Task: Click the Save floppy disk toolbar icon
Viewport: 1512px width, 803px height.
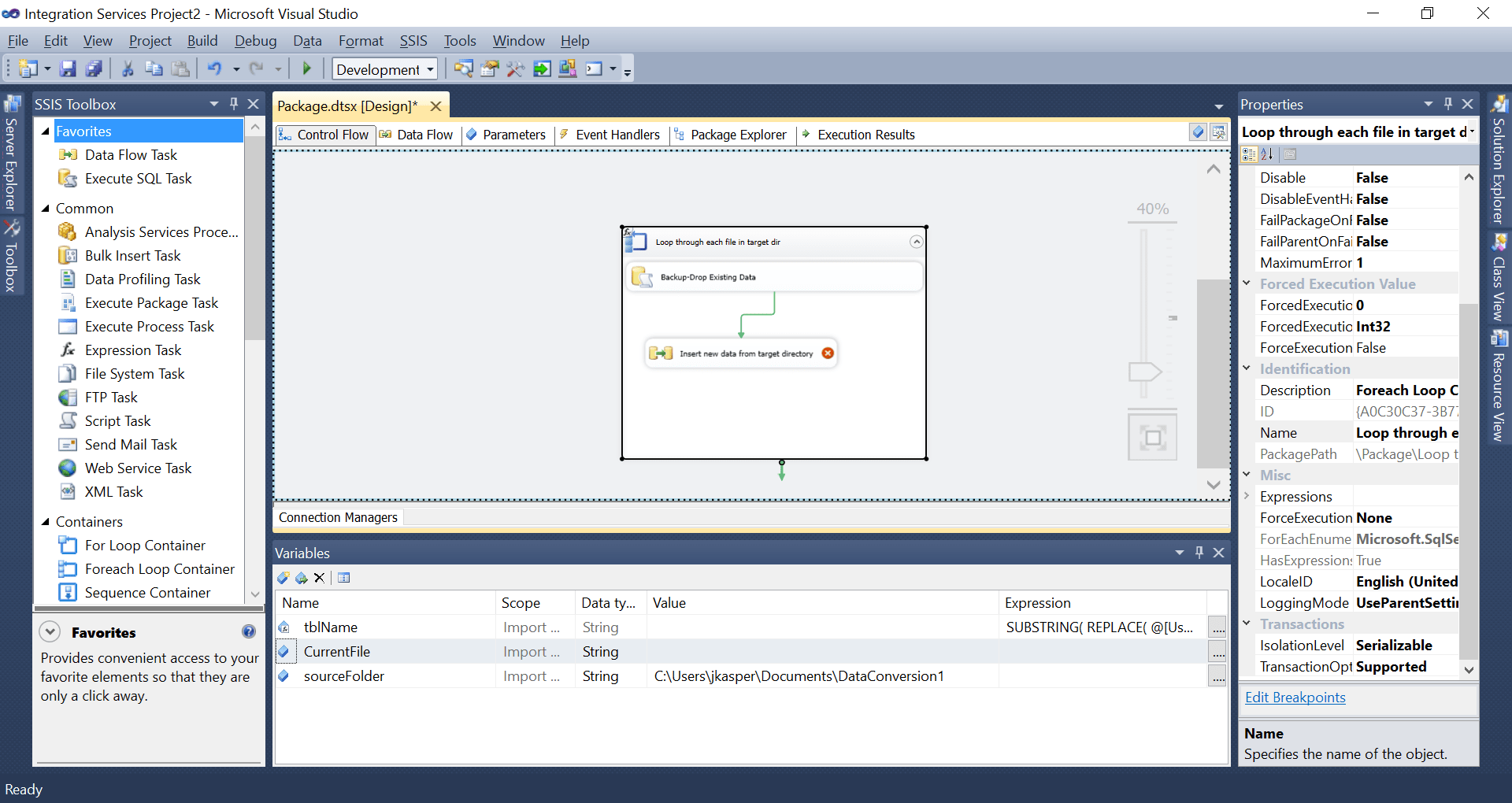Action: pyautogui.click(x=68, y=69)
